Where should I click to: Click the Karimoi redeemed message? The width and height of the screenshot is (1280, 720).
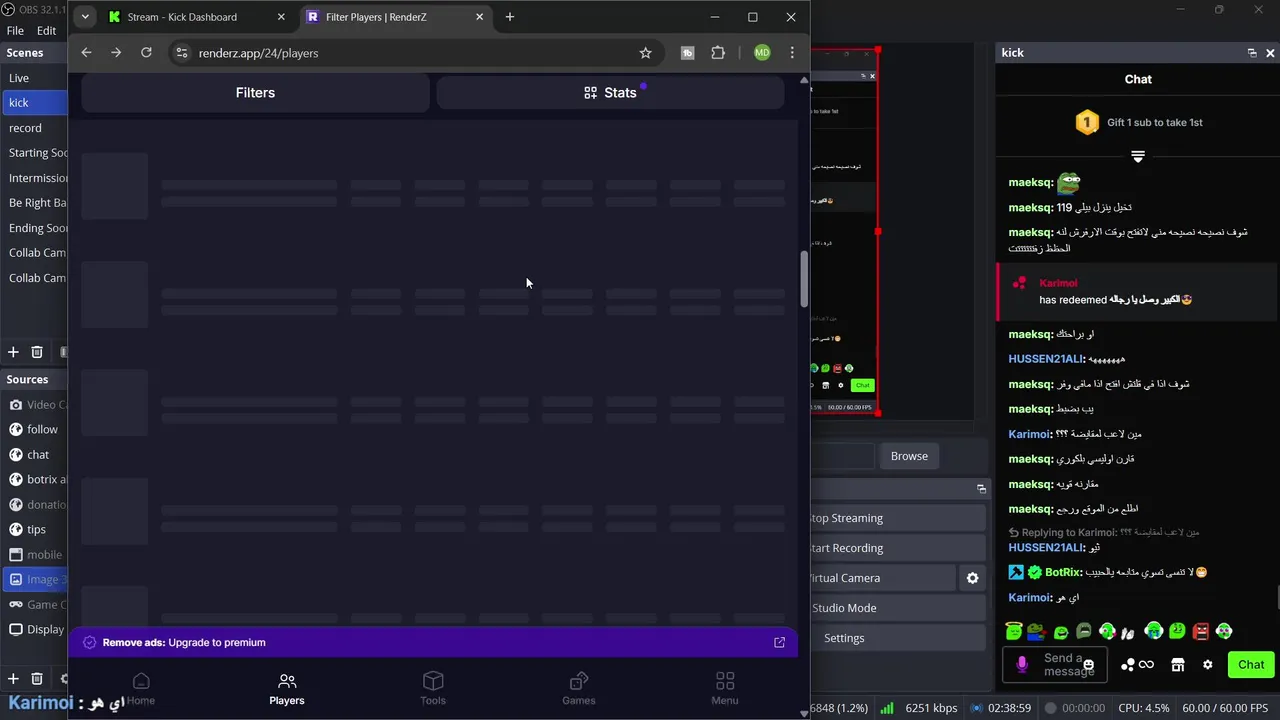pos(1136,291)
